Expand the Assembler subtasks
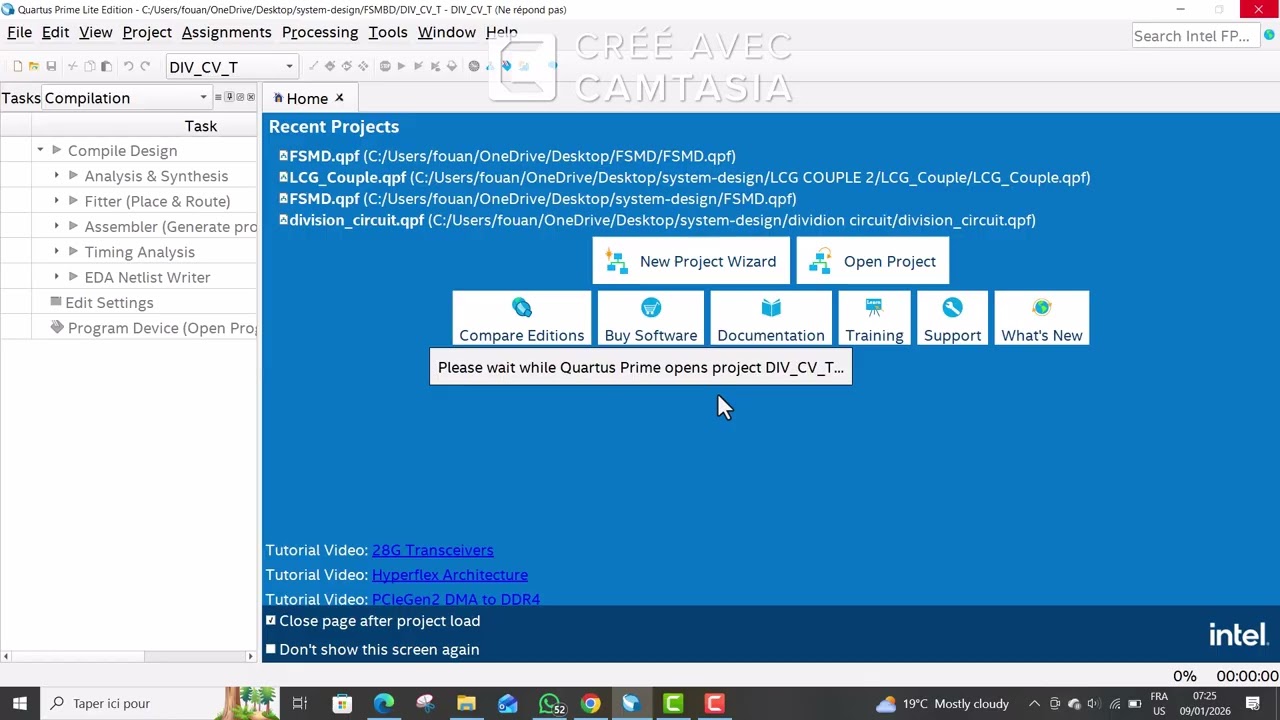This screenshot has width=1280, height=720. click(x=57, y=226)
